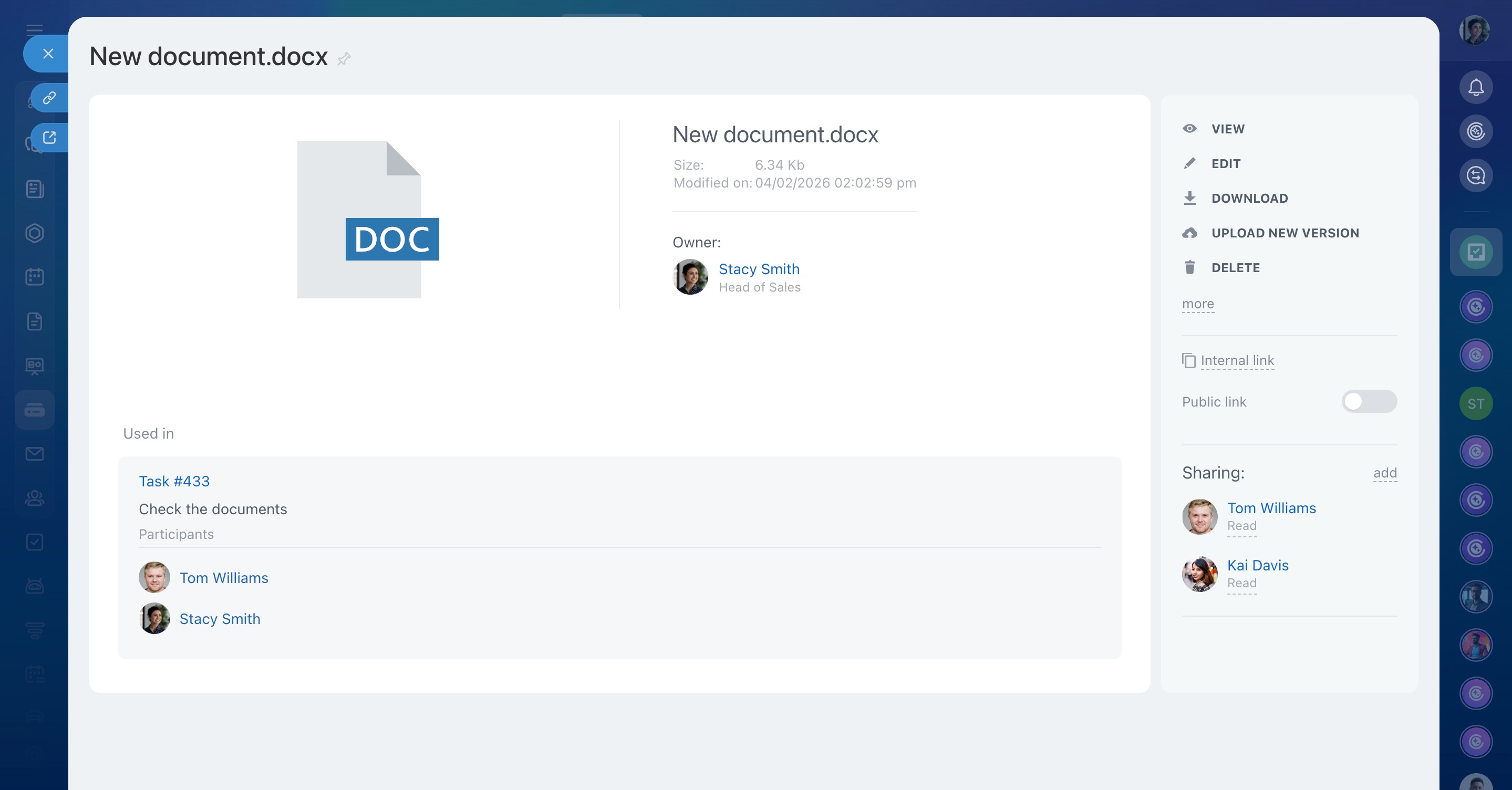Click the pin icon beside document title
This screenshot has width=1512, height=790.
pos(344,58)
